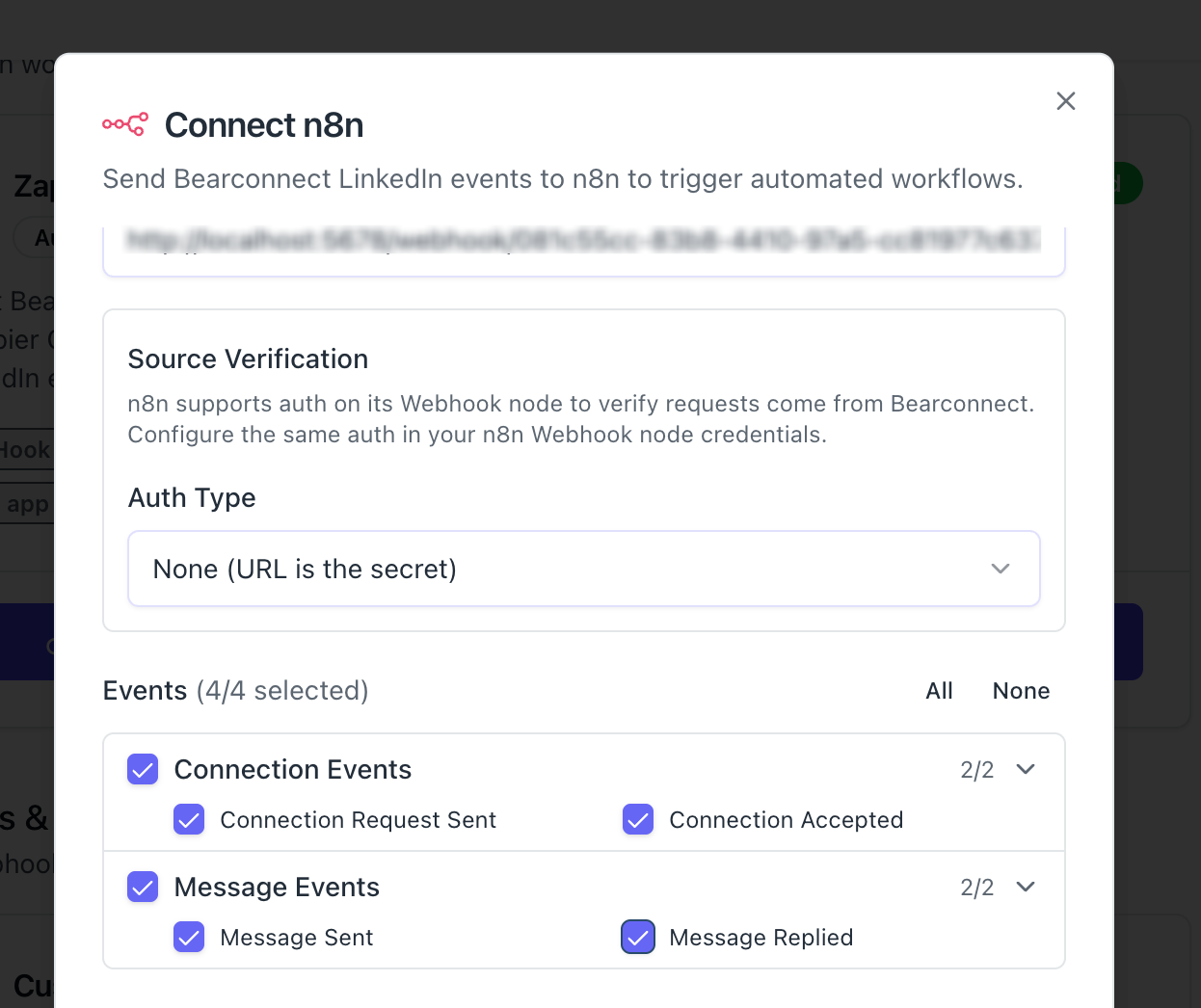Click the Connection Events 2/2 counter
Image resolution: width=1201 pixels, height=1008 pixels.
coord(976,770)
